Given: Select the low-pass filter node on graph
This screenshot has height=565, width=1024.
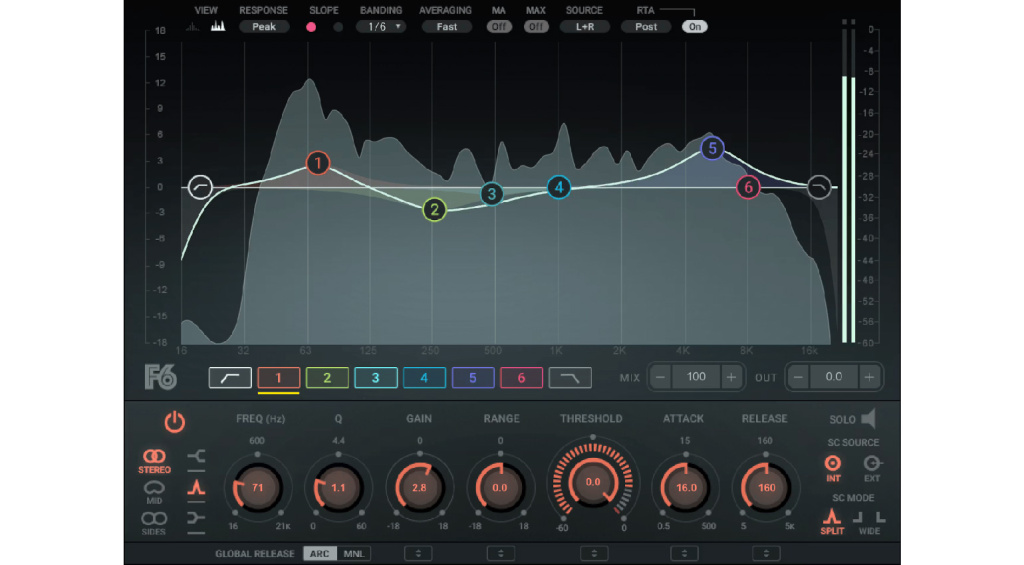Looking at the screenshot, I should tap(819, 187).
